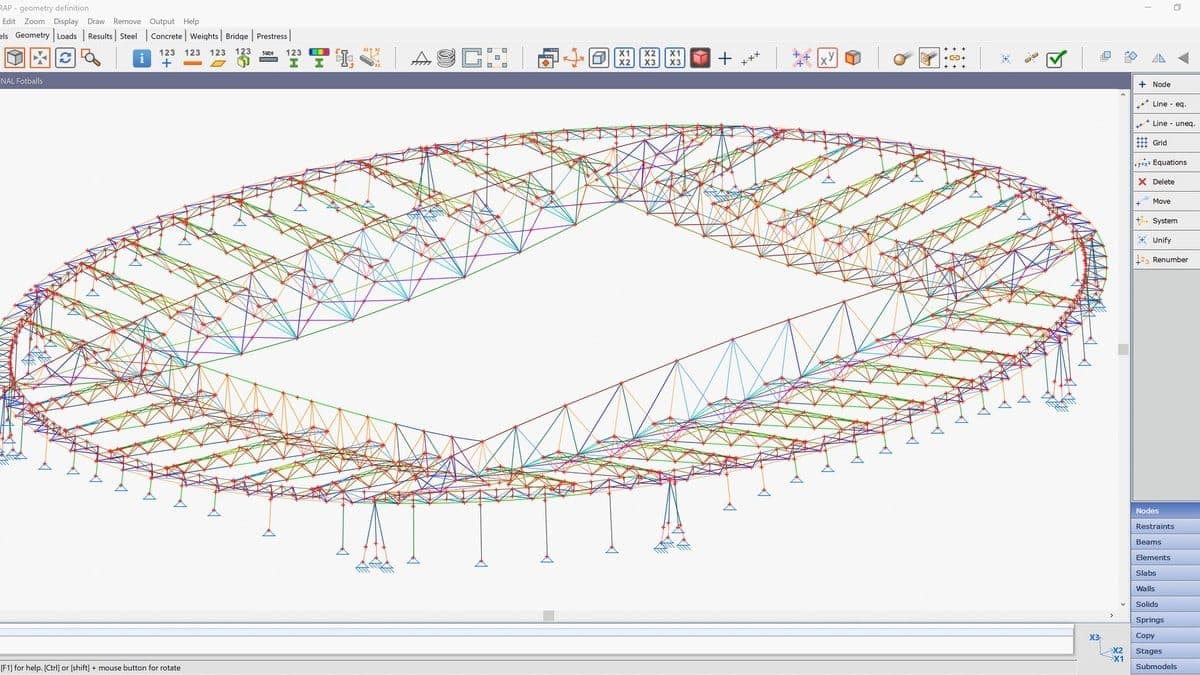
Task: Click the mirror triangles icon
Action: (1158, 58)
